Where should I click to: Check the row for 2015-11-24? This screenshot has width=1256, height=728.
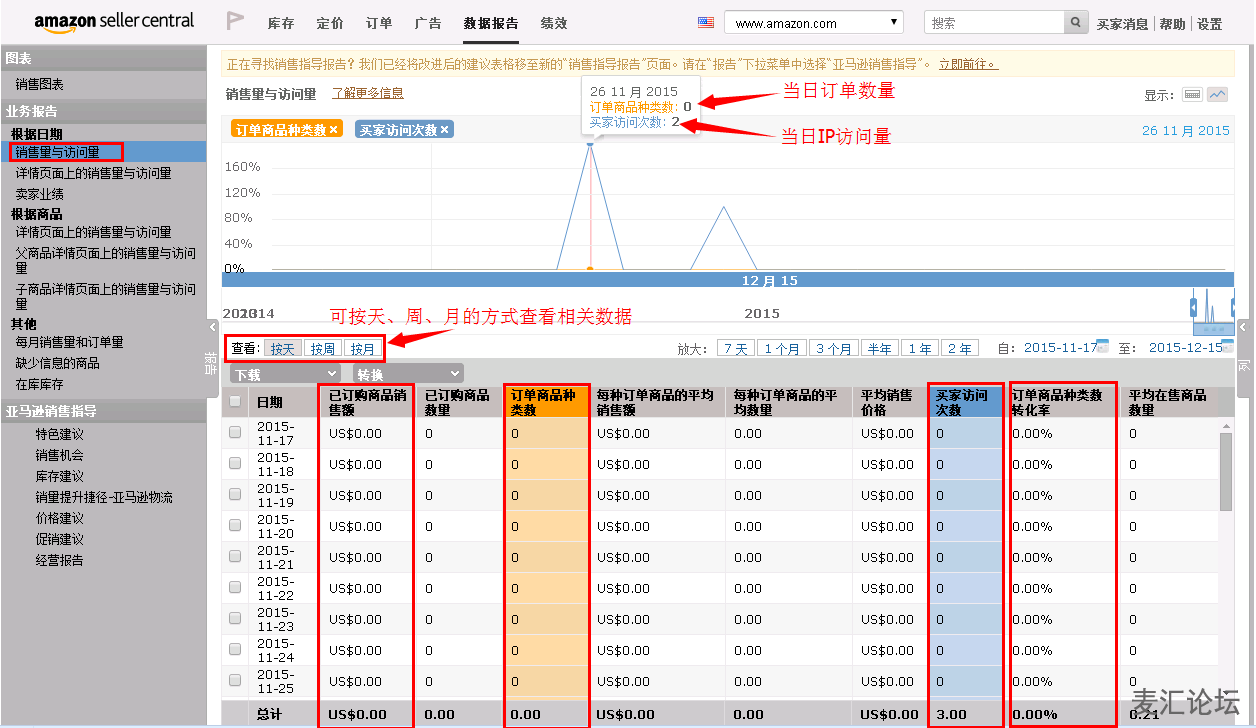click(x=235, y=649)
